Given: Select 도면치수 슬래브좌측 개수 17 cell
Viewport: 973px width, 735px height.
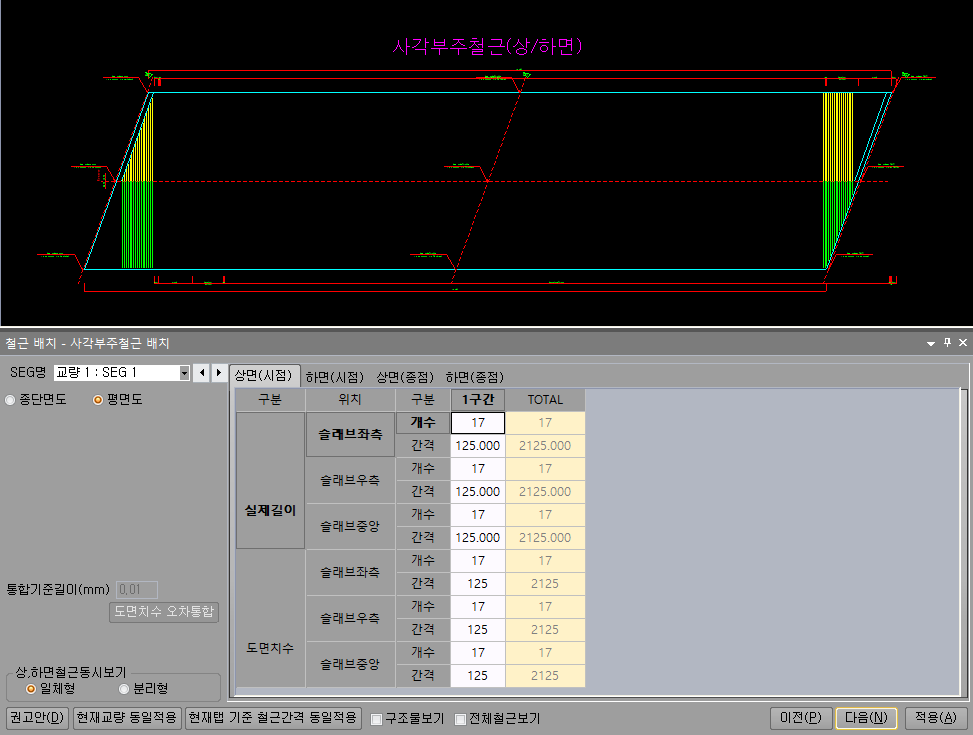Looking at the screenshot, I should 478,561.
